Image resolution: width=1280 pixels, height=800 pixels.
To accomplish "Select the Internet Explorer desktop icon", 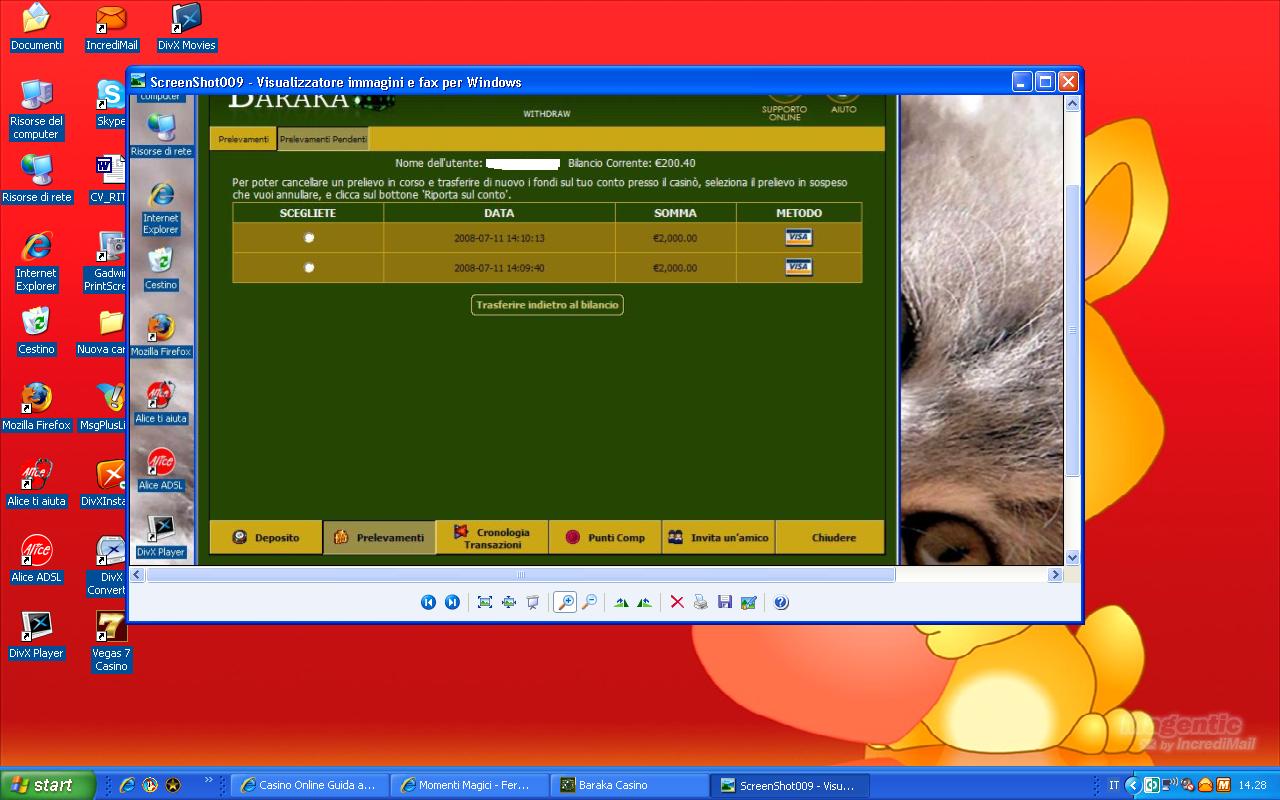I will (x=36, y=262).
